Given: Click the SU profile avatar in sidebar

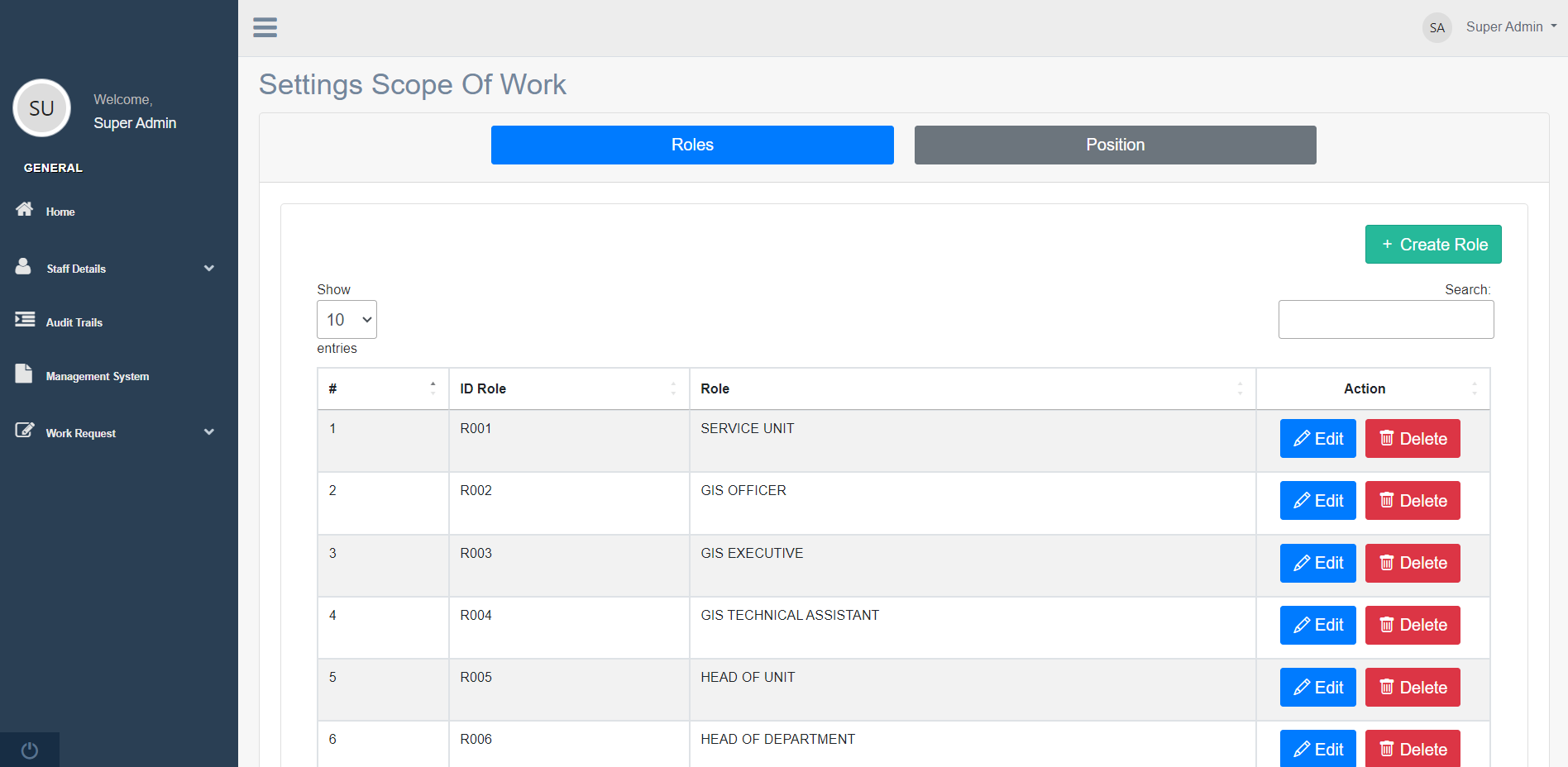Looking at the screenshot, I should point(41,108).
